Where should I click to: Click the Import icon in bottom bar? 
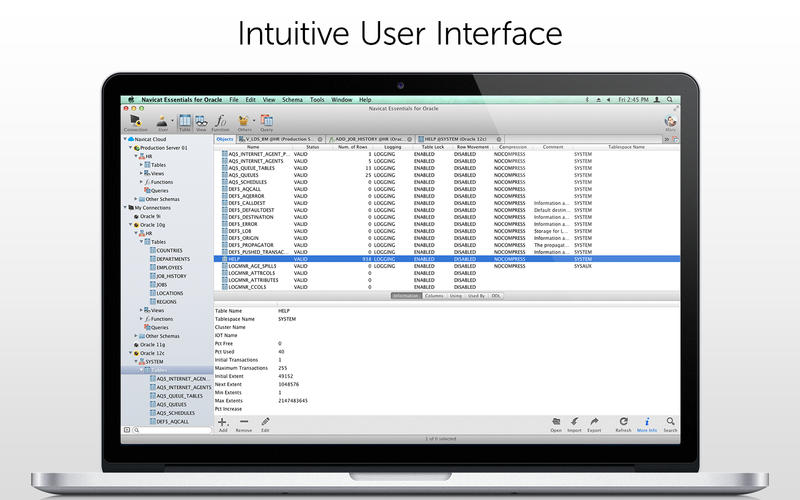point(575,424)
